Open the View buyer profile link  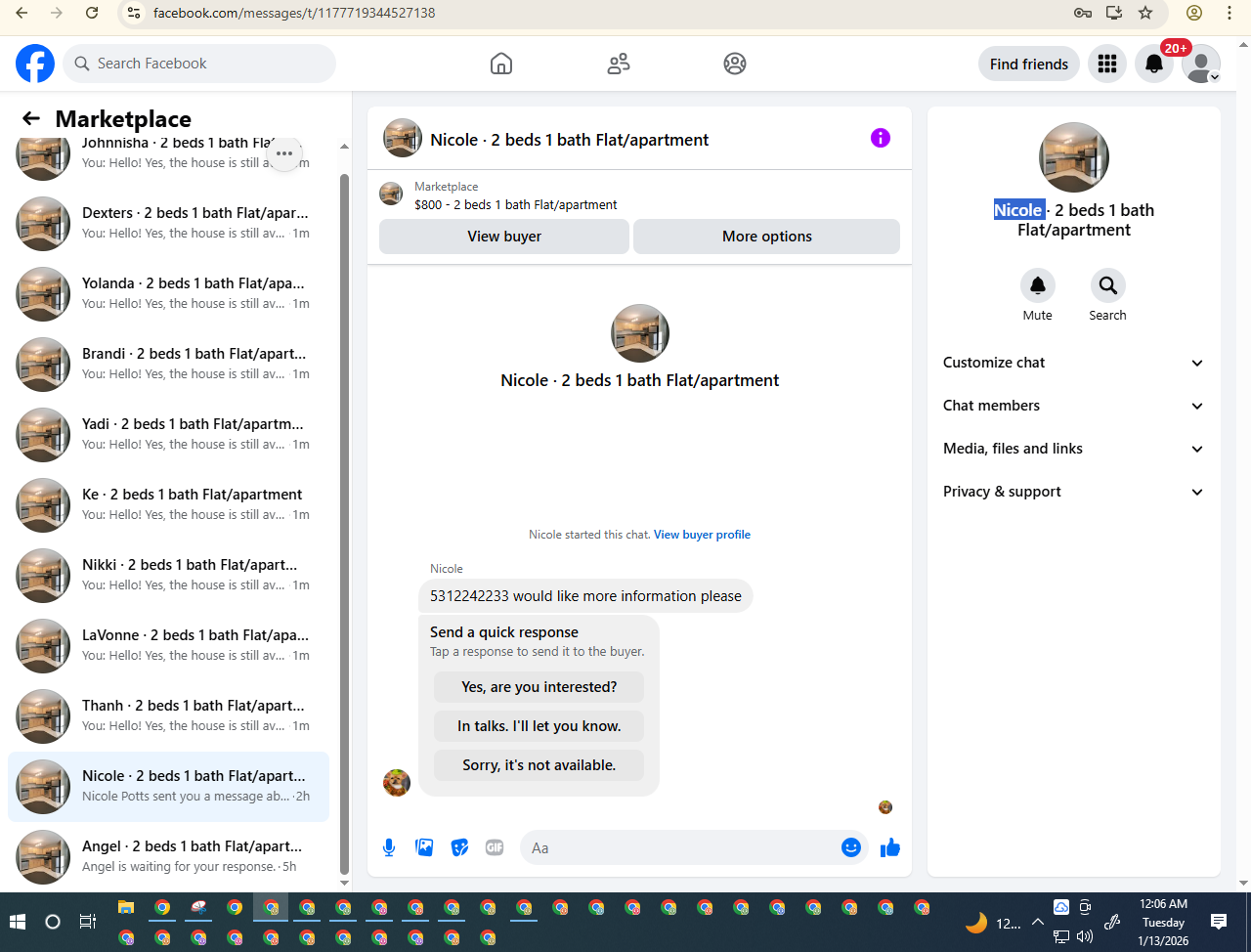tap(702, 535)
